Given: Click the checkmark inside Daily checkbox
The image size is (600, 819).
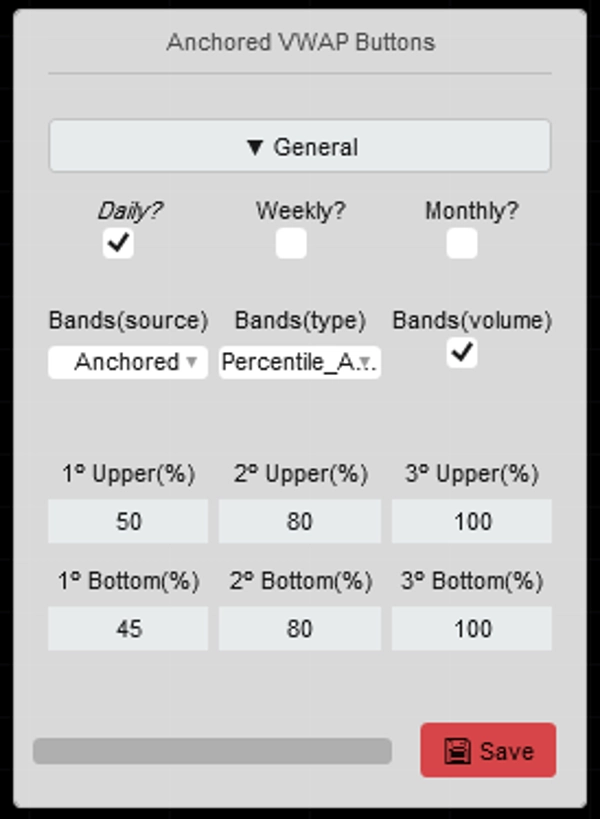Looking at the screenshot, I should point(117,242).
